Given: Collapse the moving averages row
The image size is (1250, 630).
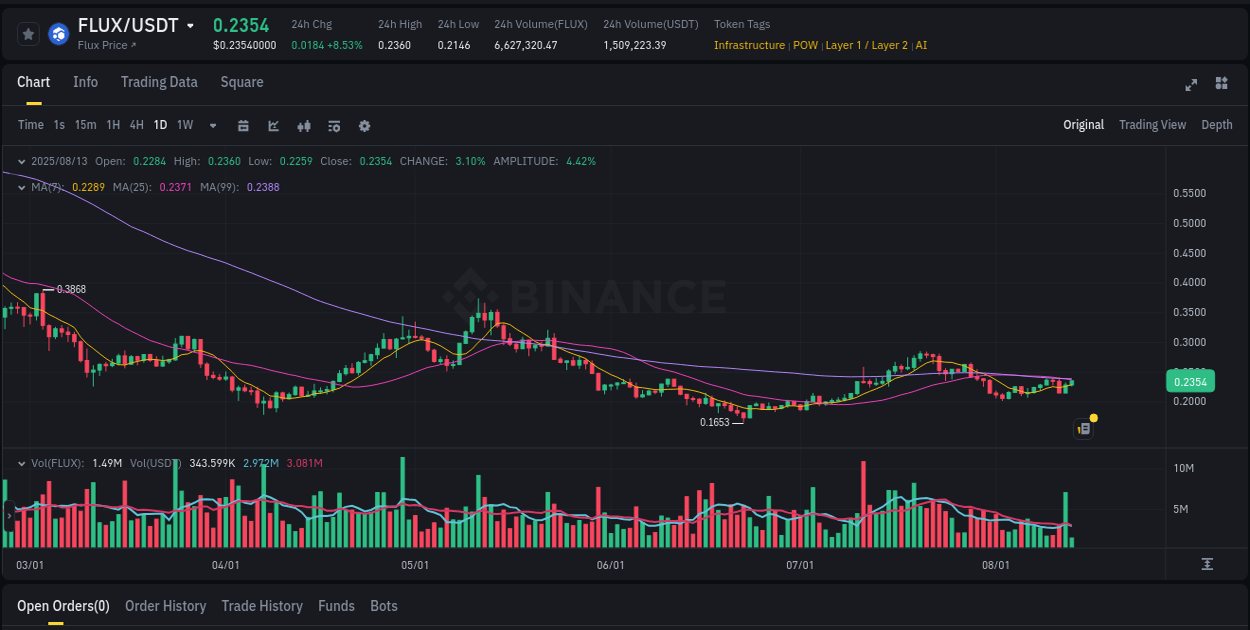Looking at the screenshot, I should [x=21, y=186].
